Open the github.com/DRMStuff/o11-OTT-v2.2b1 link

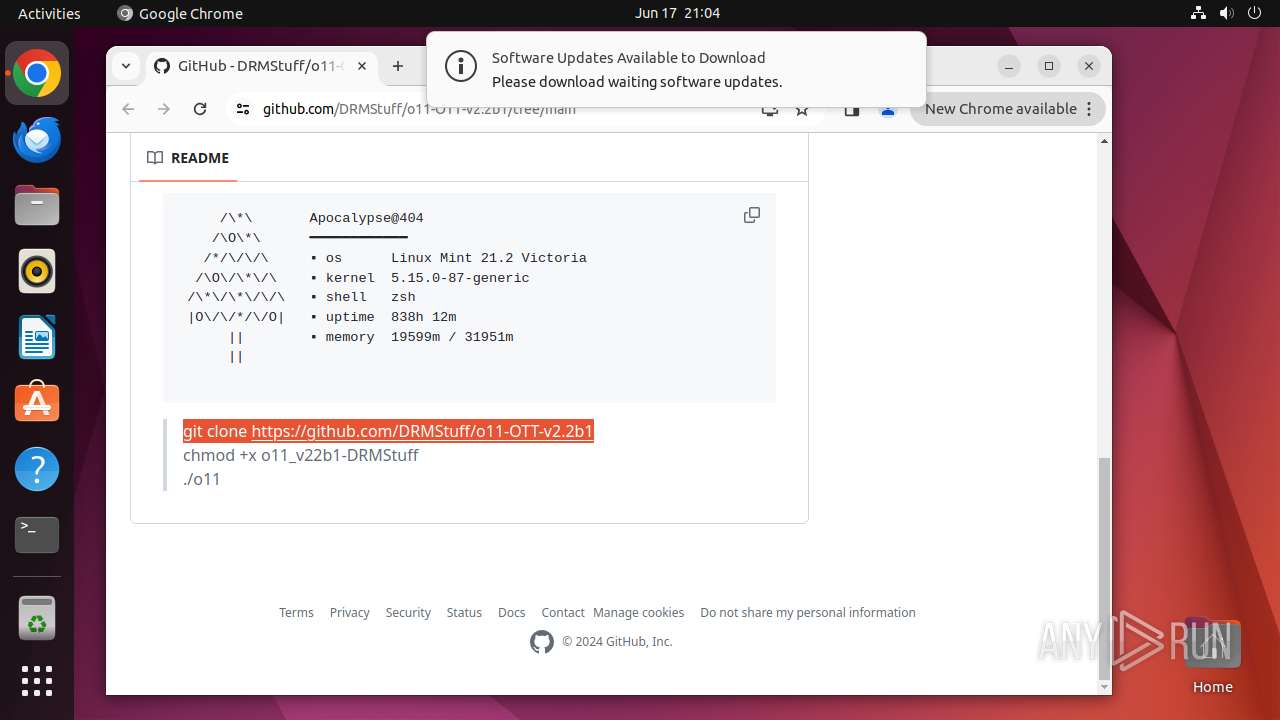point(422,431)
